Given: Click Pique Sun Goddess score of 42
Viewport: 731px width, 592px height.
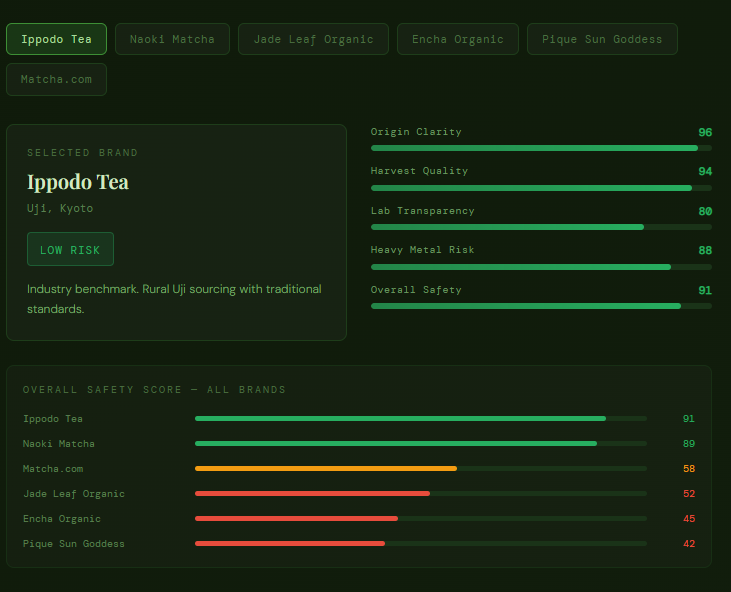Looking at the screenshot, I should (688, 544).
